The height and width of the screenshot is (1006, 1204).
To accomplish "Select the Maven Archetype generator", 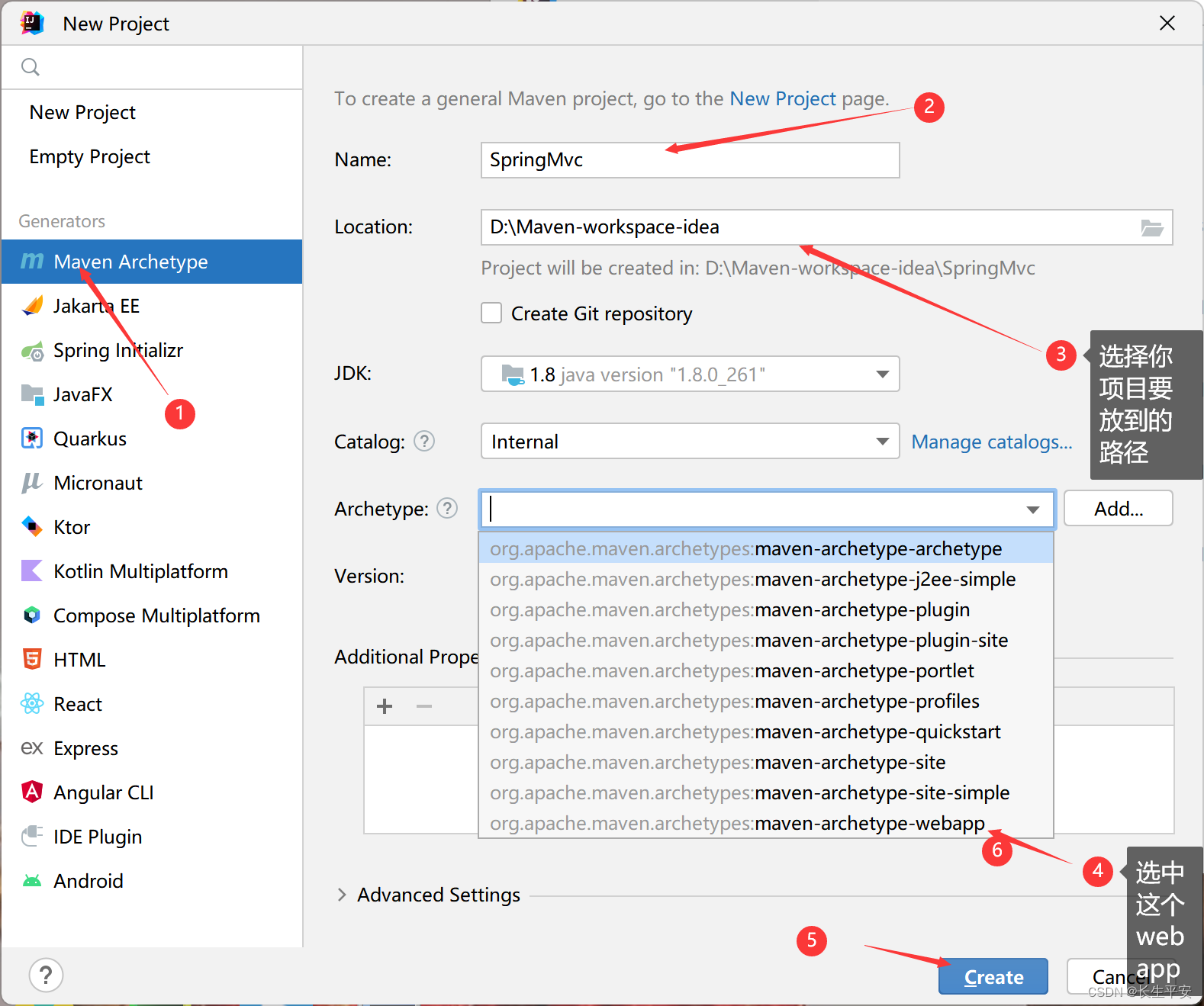I will [x=152, y=262].
